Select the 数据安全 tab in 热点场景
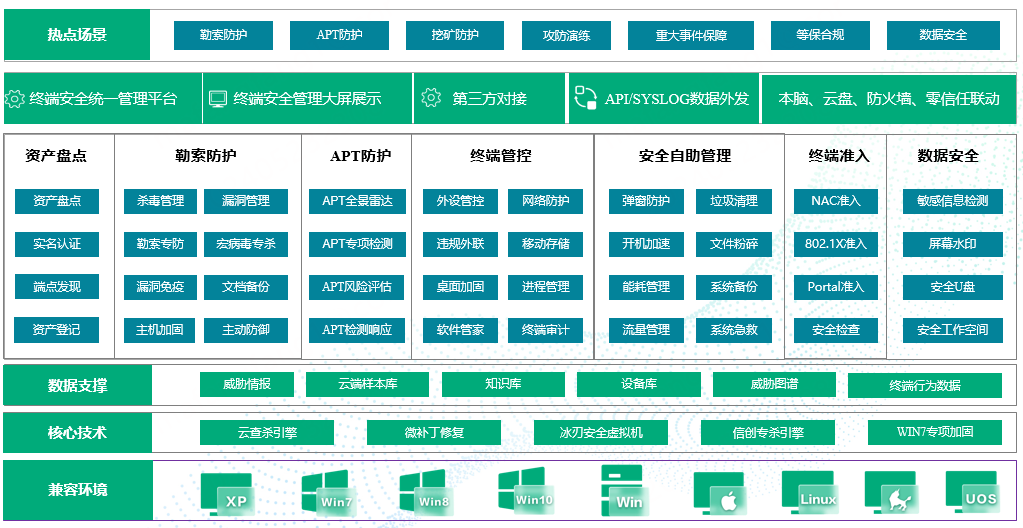This screenshot has width=1023, height=528. click(x=943, y=35)
